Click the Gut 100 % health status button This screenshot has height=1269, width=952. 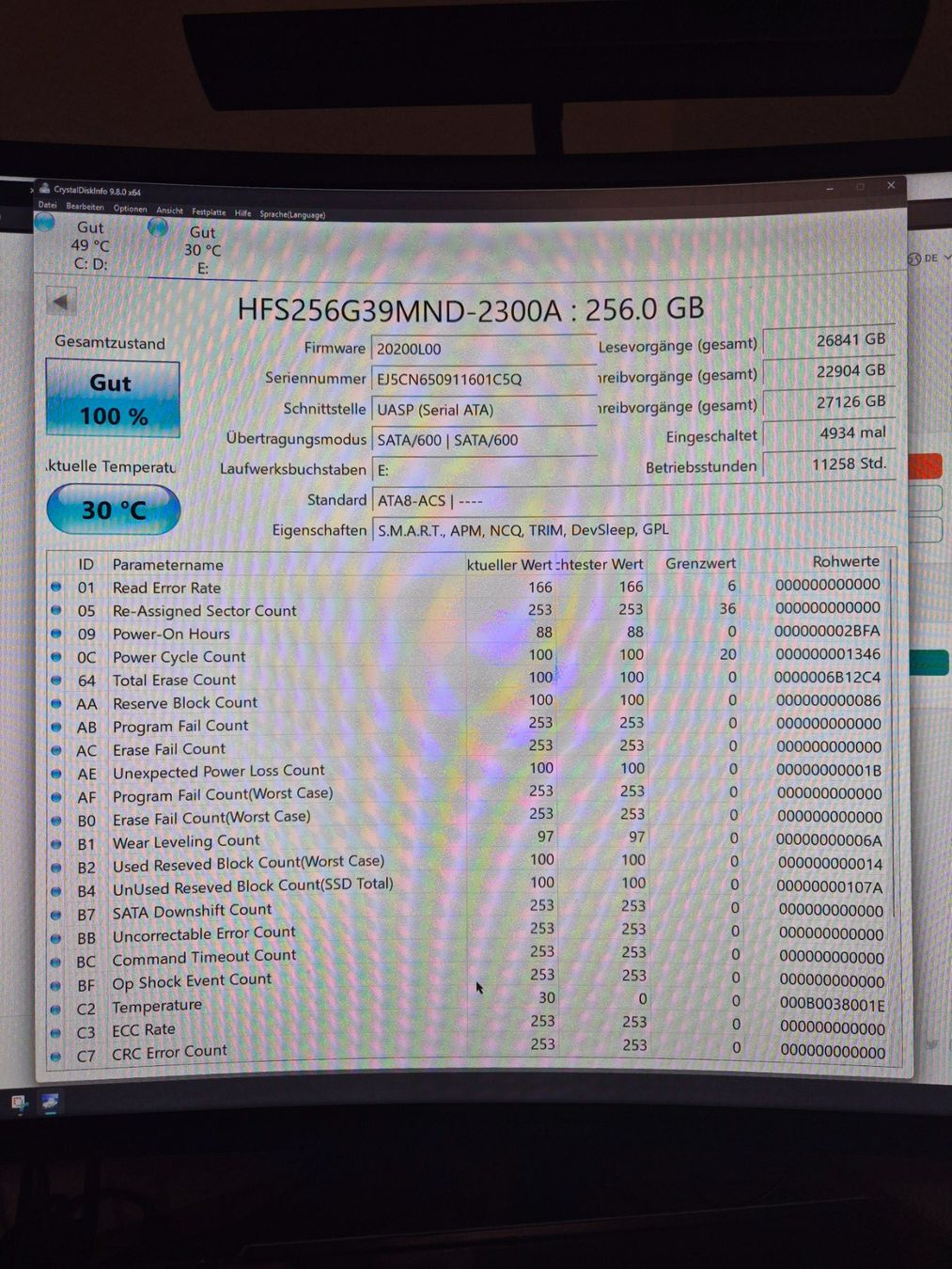coord(112,399)
